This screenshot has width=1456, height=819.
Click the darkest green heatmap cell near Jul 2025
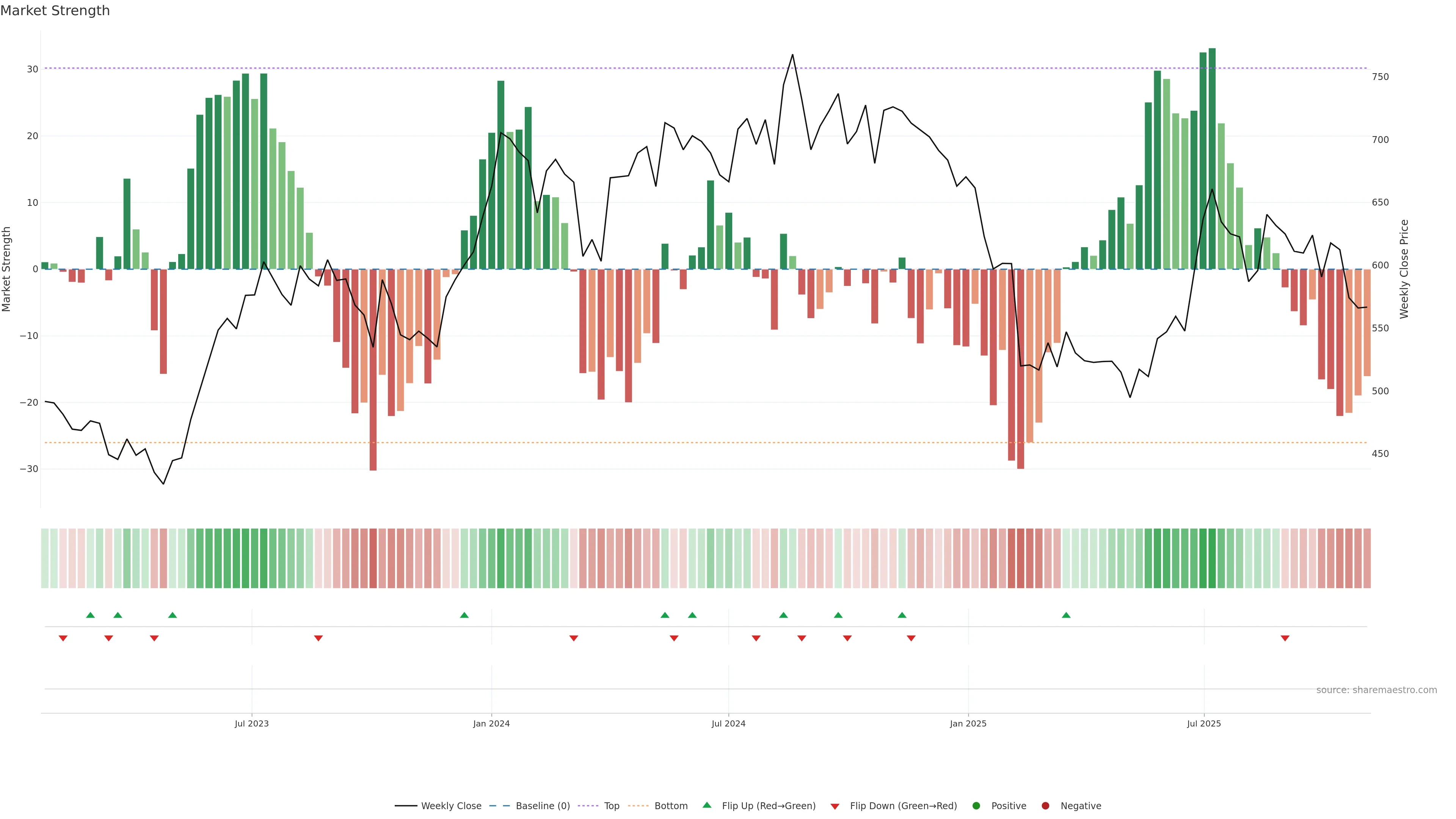tap(1212, 559)
